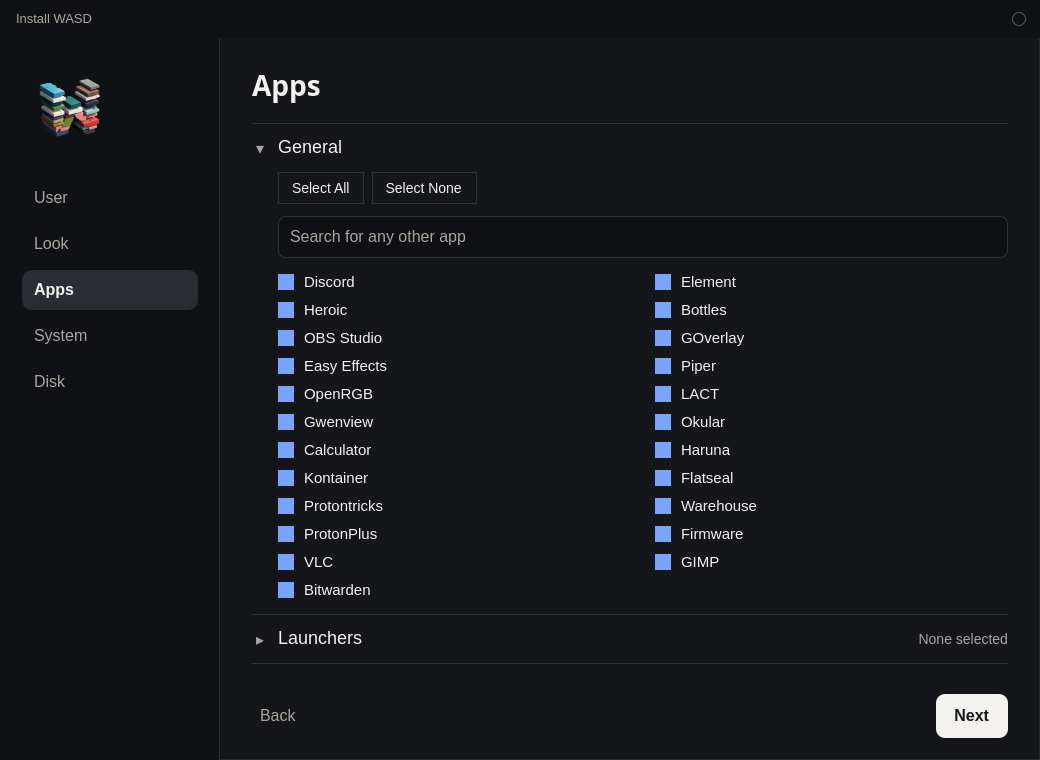
Task: Enable the OBS Studio checkbox
Action: (286, 338)
